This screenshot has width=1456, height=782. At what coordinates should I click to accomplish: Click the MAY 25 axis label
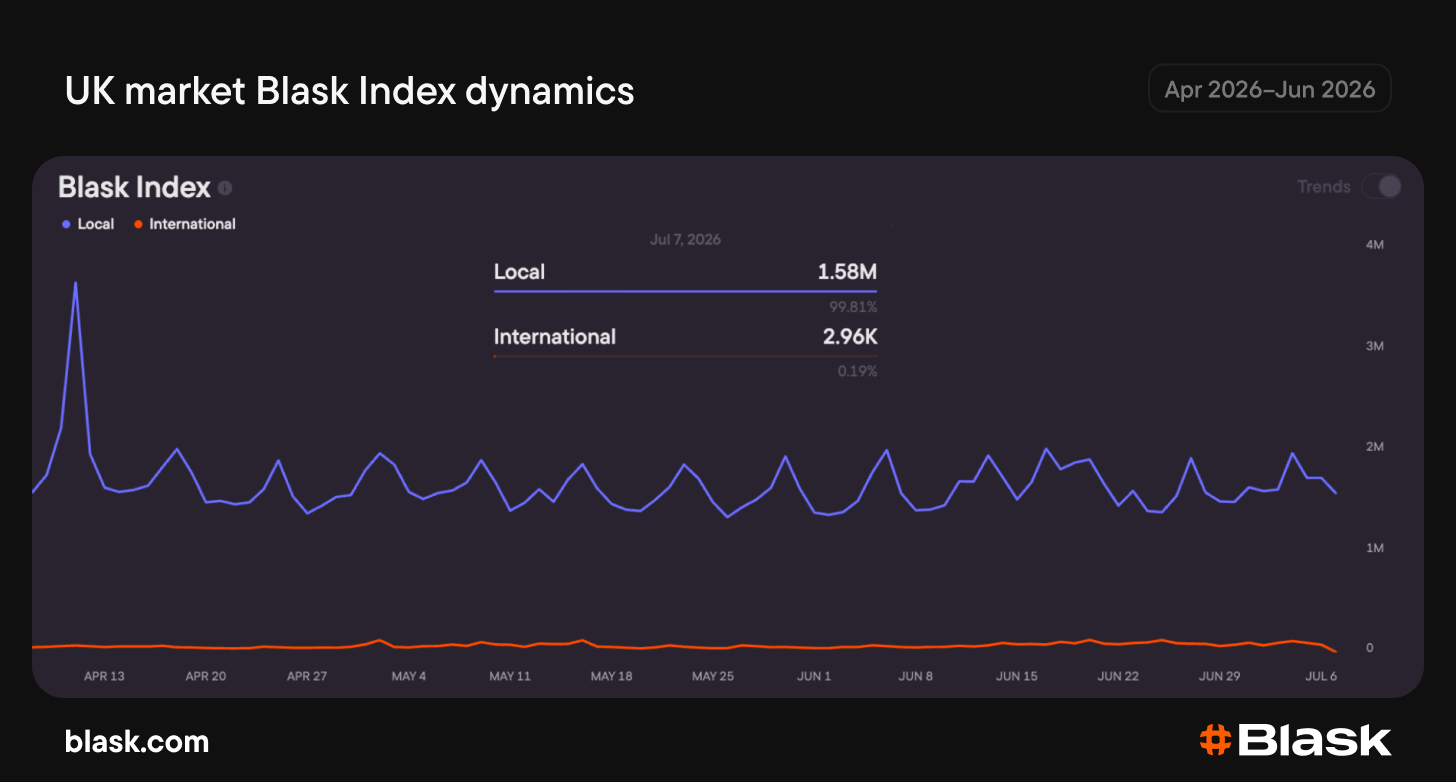click(713, 676)
